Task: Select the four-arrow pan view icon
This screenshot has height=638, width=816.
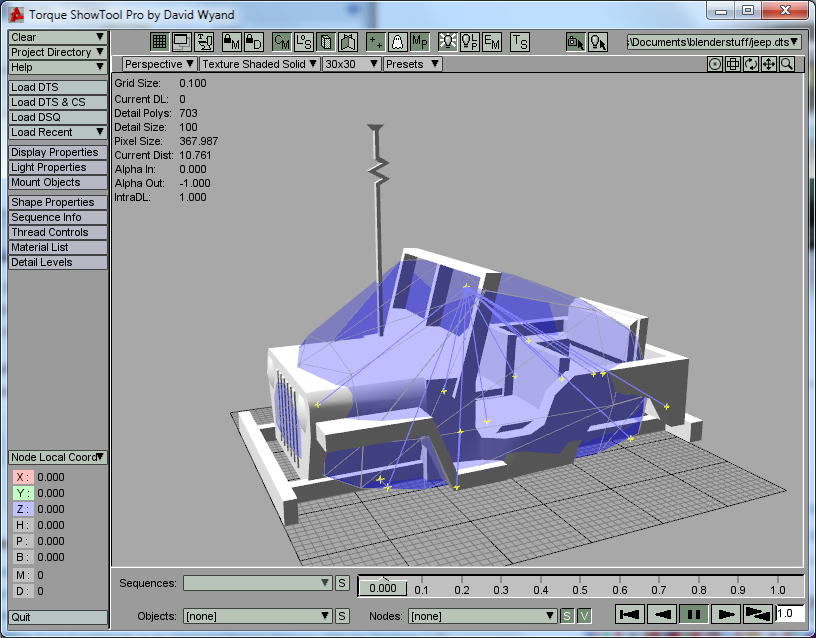Action: 769,64
